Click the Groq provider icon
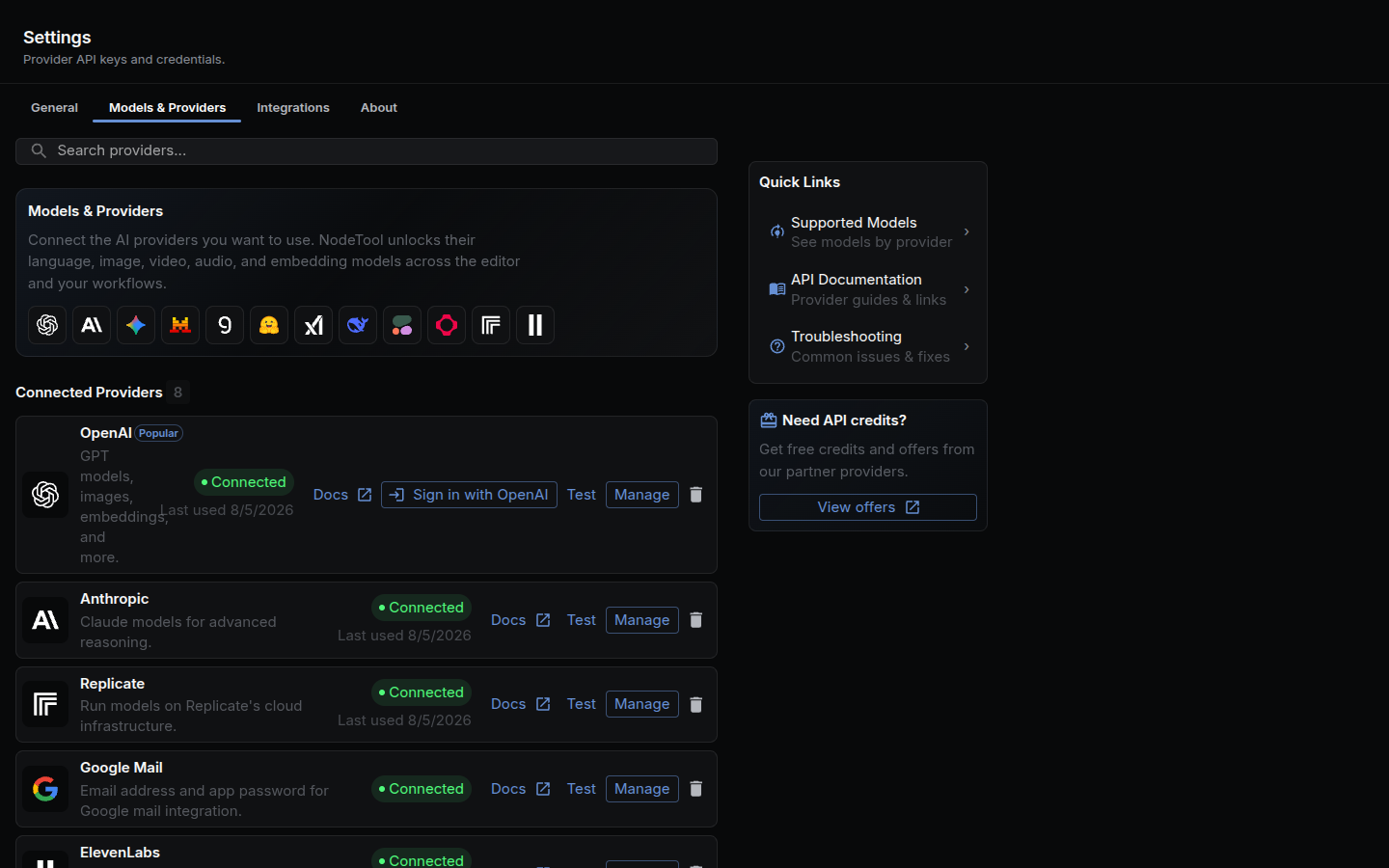Image resolution: width=1389 pixels, height=868 pixels. coord(225,325)
